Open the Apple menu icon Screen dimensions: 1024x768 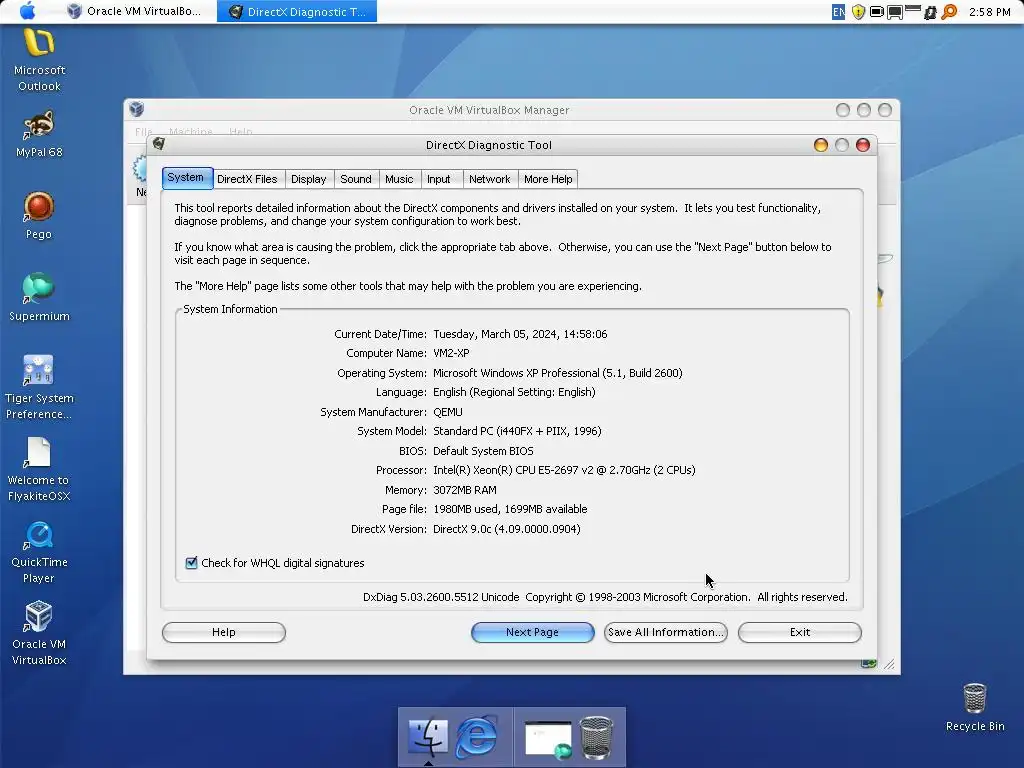27,11
